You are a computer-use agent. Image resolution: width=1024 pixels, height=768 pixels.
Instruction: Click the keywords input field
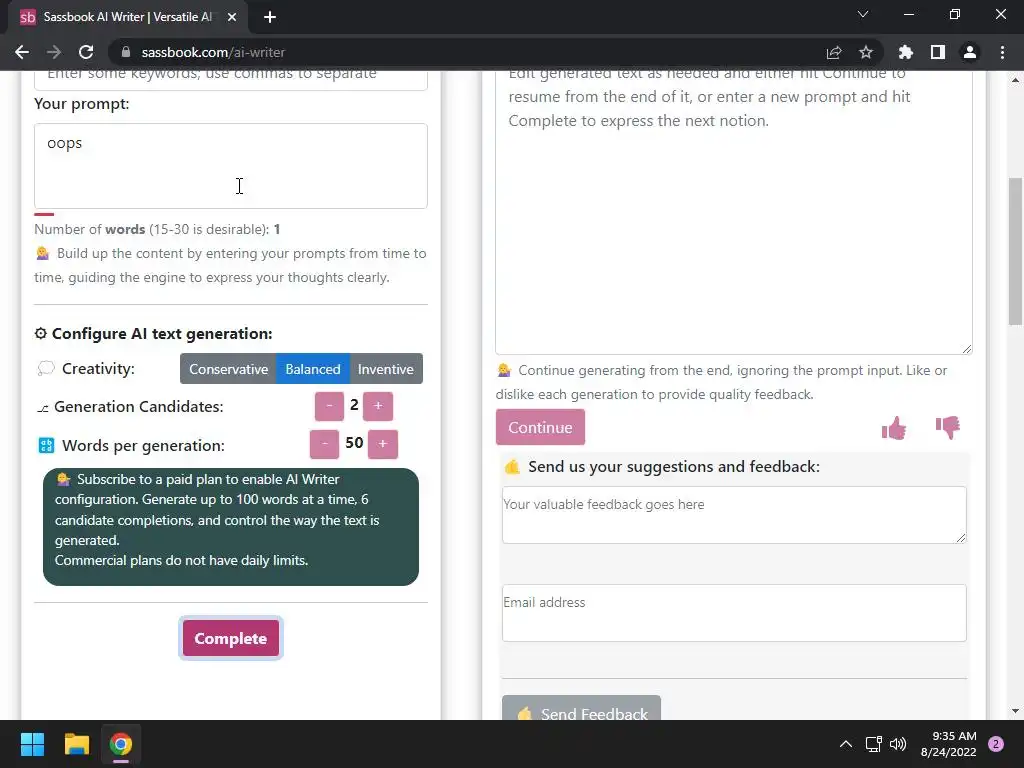click(231, 80)
